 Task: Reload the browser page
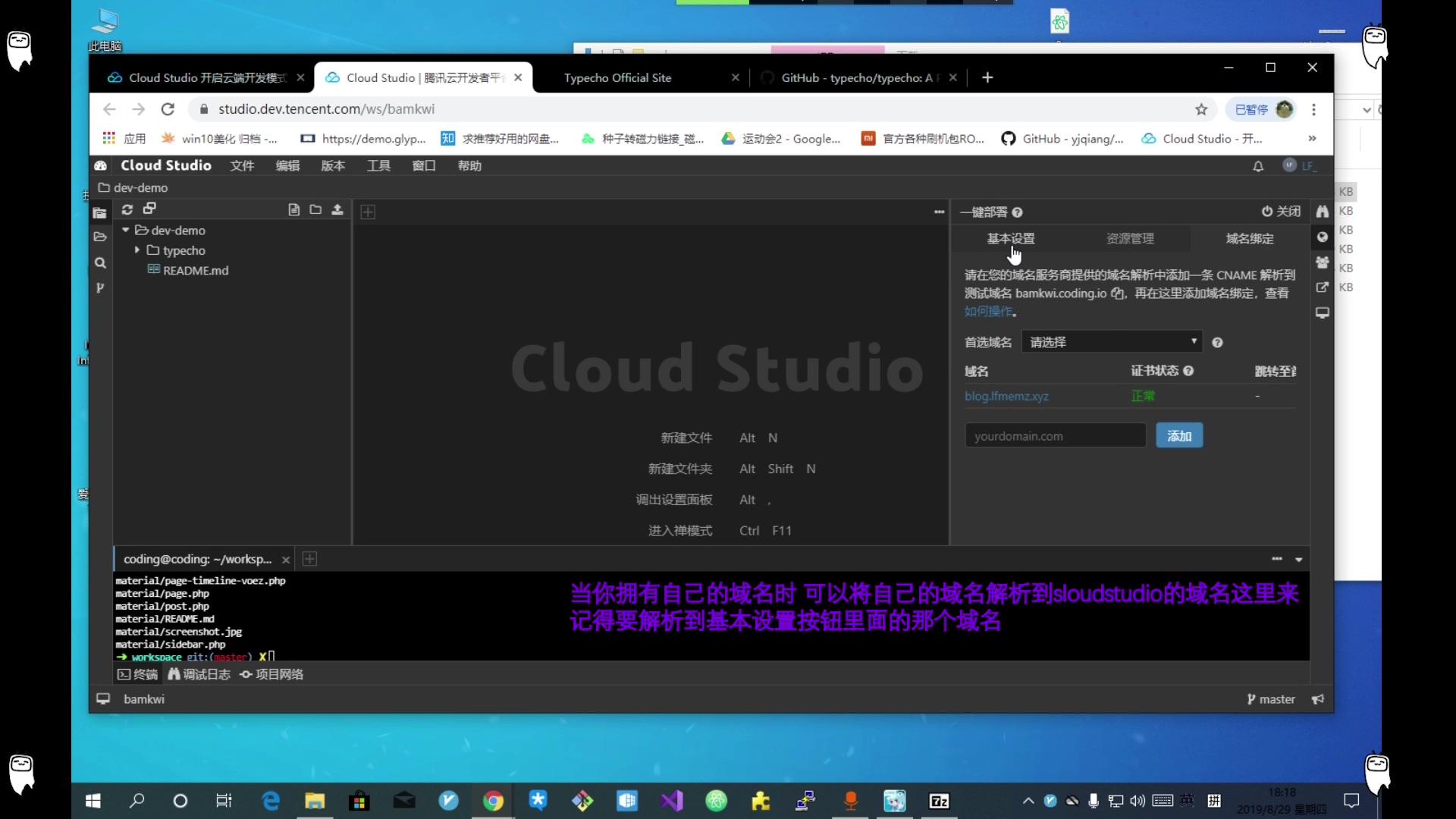168,109
